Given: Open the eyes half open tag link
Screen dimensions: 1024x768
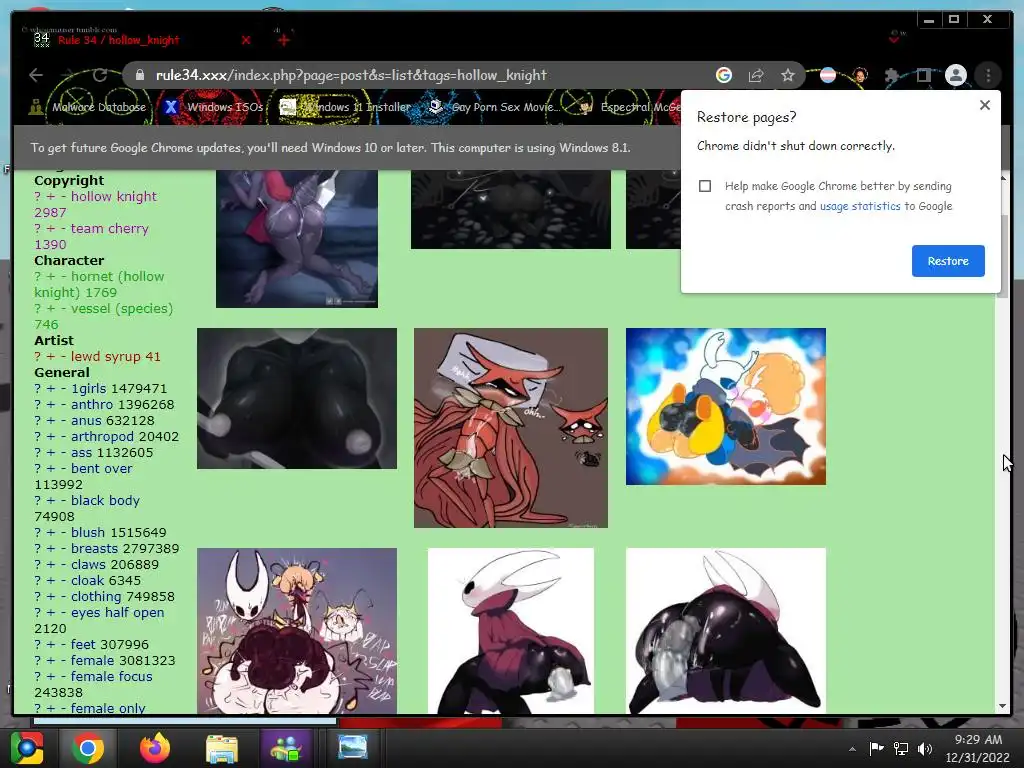Looking at the screenshot, I should click(x=118, y=613).
